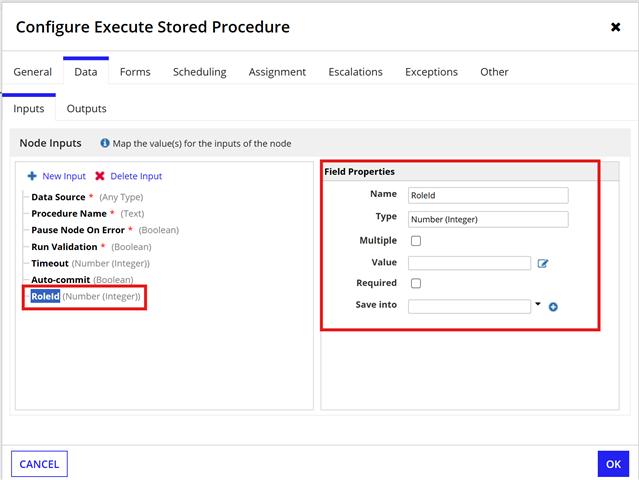This screenshot has width=639, height=480.
Task: Select the Timeout input in list
Action: click(x=51, y=263)
